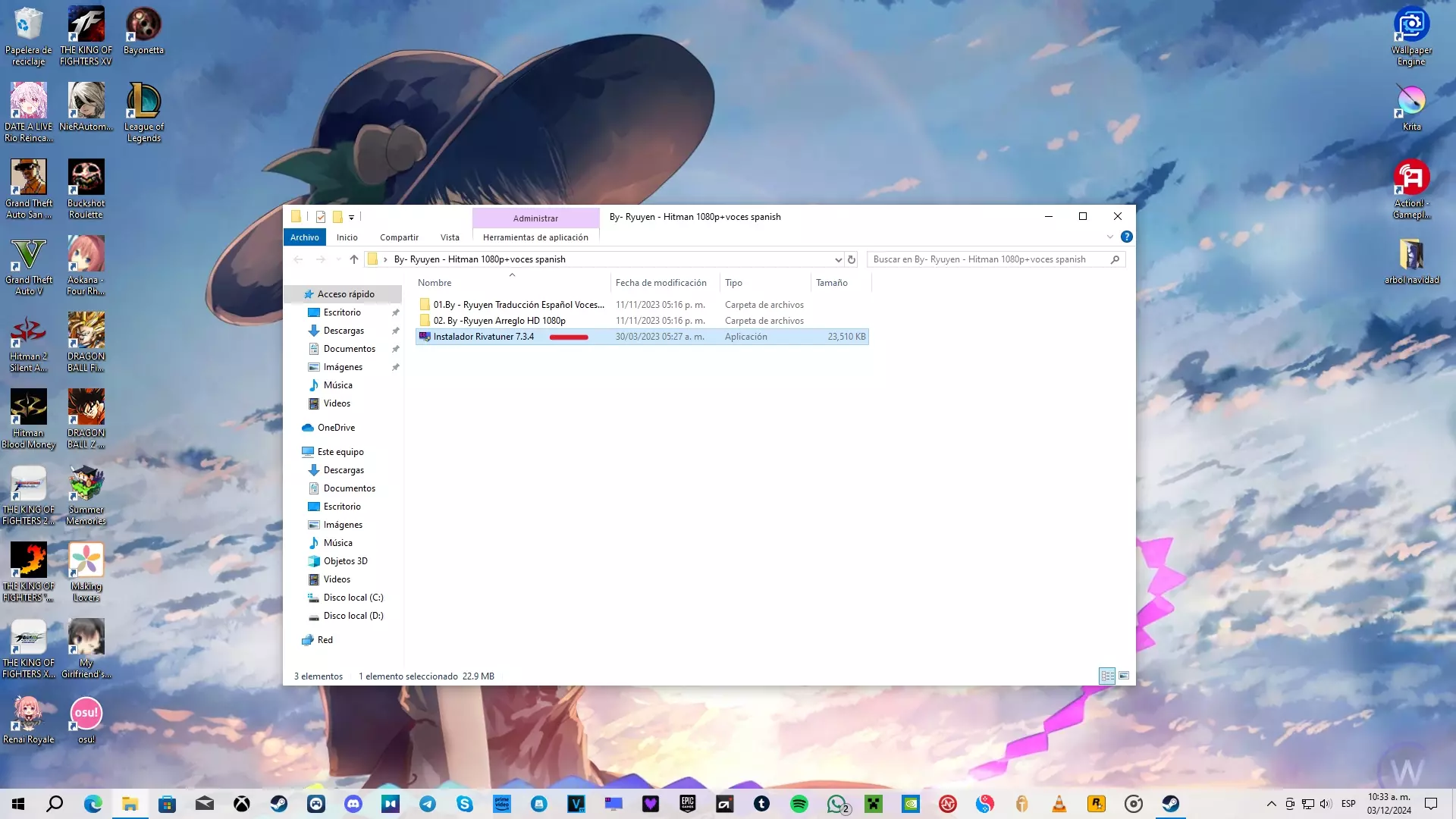Open Customize Quick Access Toolbar dropdown
This screenshot has height=819, width=1456.
tap(352, 218)
